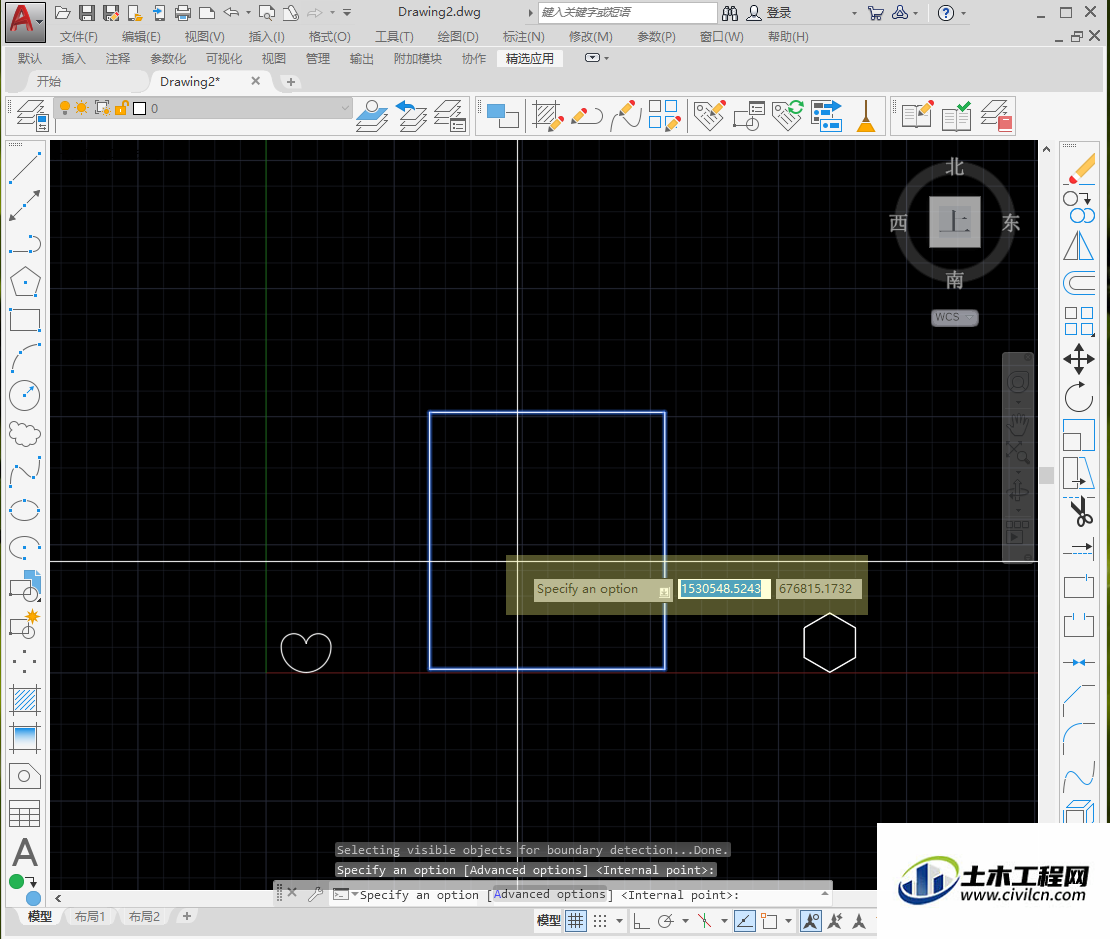Expand the login account dropdown arrow
Viewport: 1110px width, 939px height.
click(854, 13)
